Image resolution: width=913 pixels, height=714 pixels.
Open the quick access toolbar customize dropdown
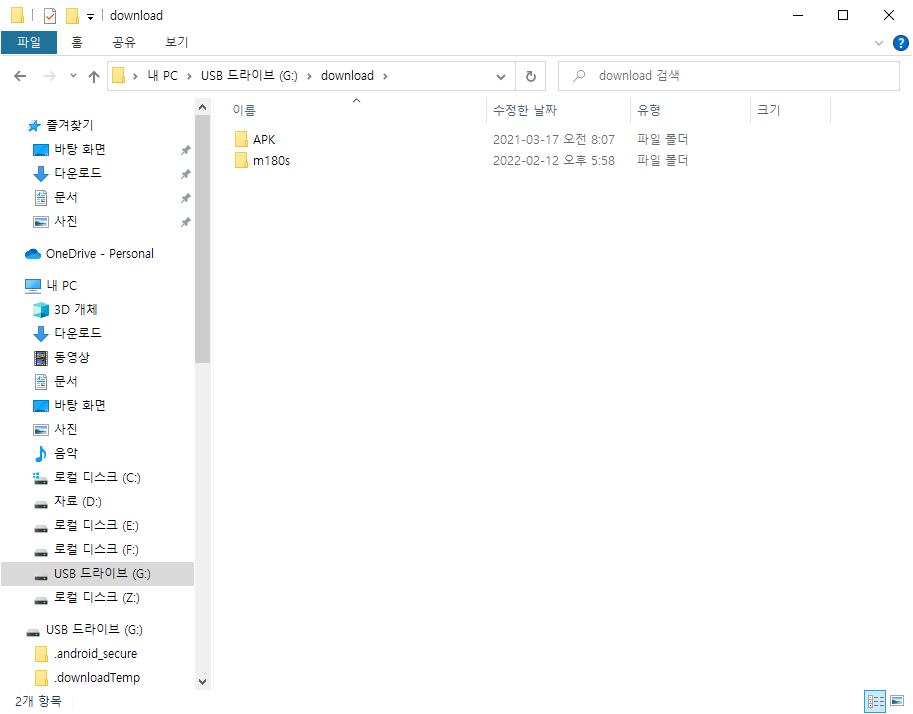pyautogui.click(x=90, y=17)
